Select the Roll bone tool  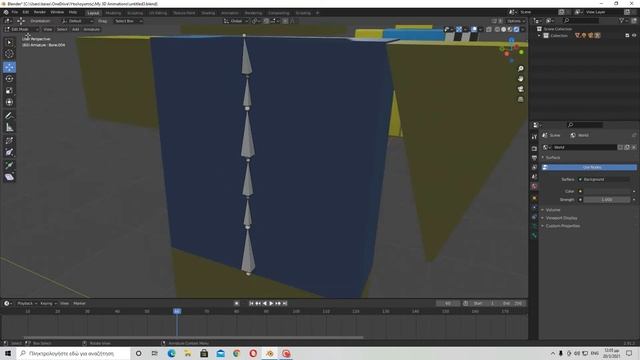(x=9, y=141)
